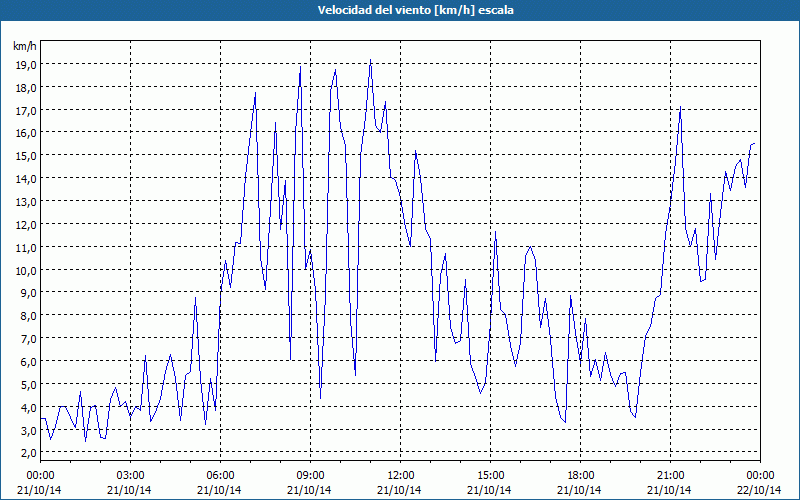Viewport: 800px width, 500px height.
Task: Click the 03:00 time axis label
Action: [130, 476]
